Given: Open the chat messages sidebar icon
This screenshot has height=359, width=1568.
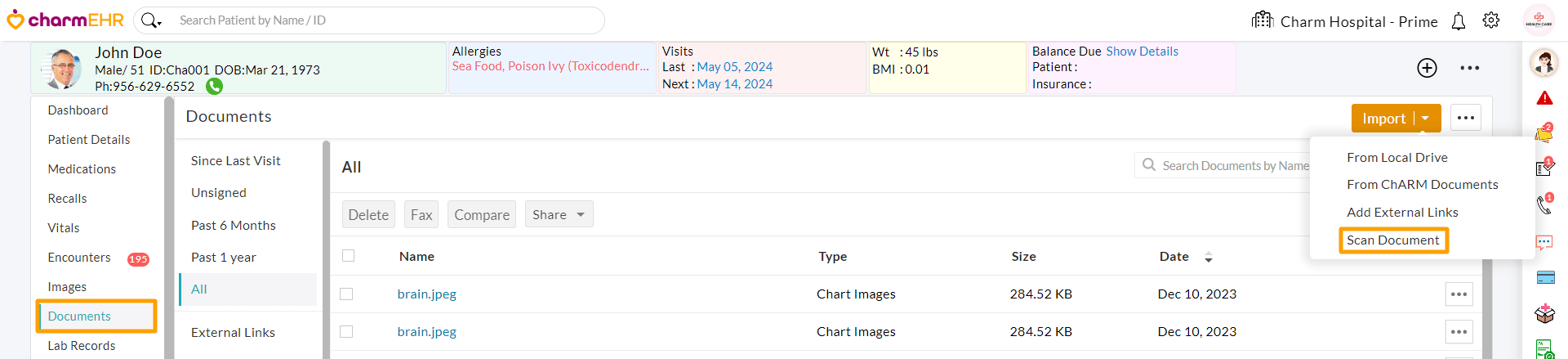Looking at the screenshot, I should (1544, 242).
